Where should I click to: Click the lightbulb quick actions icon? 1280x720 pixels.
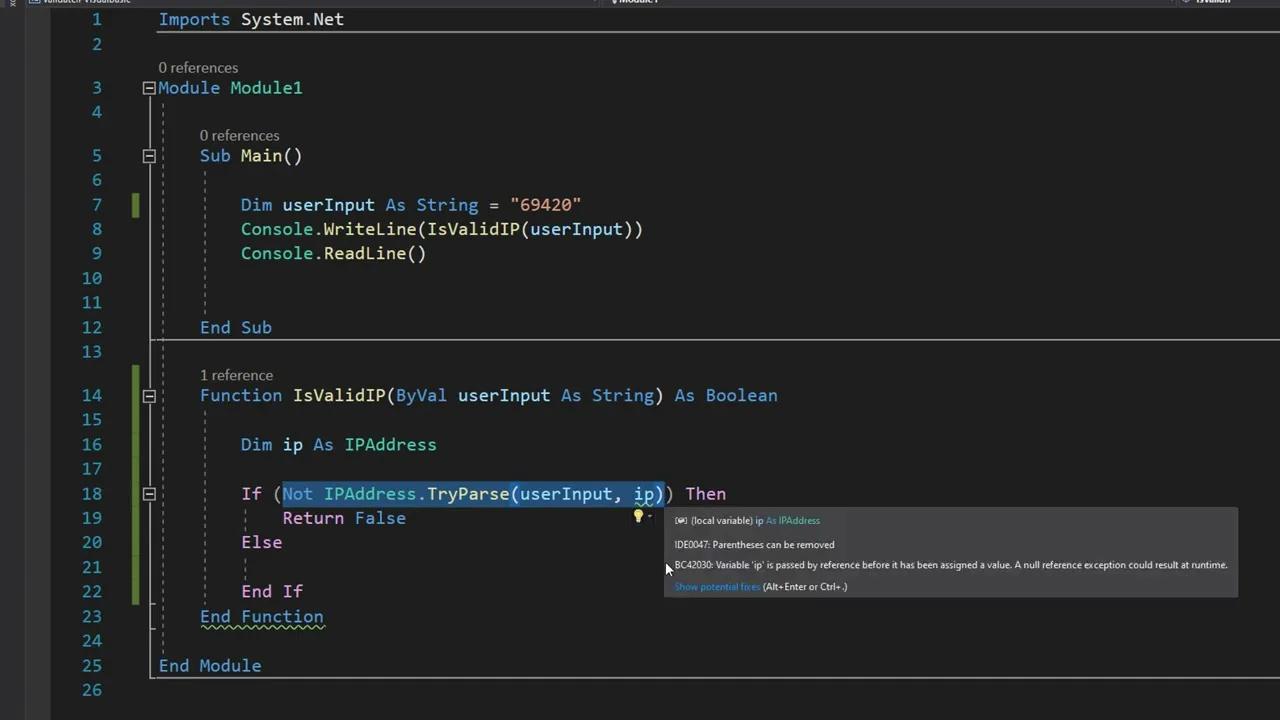tap(638, 516)
